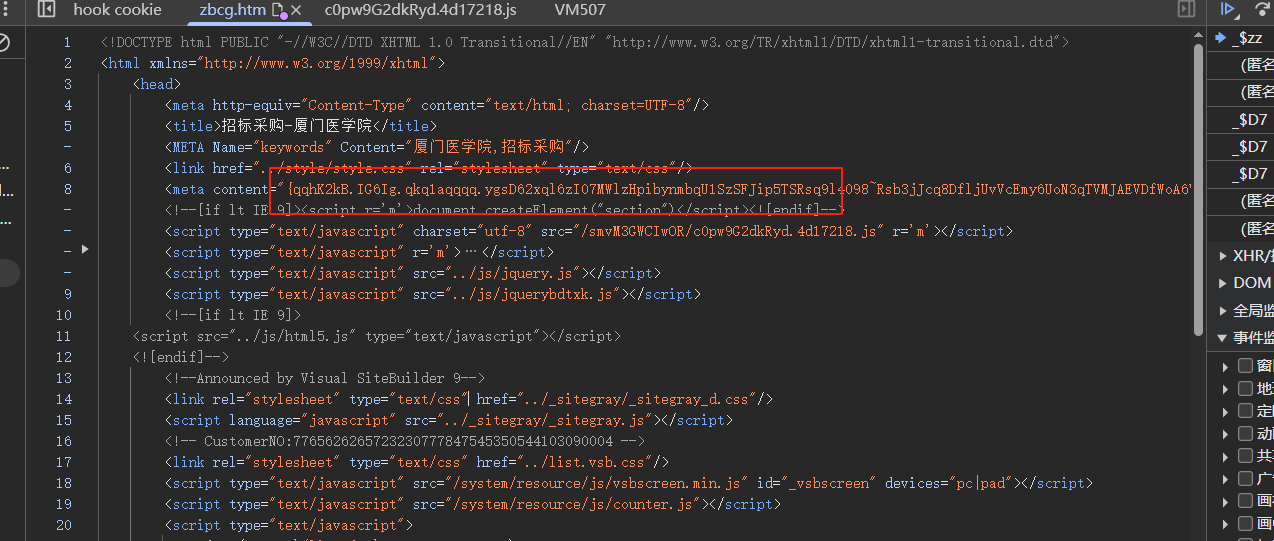Check the 窗 event breakpoint checkbox

tap(1245, 366)
